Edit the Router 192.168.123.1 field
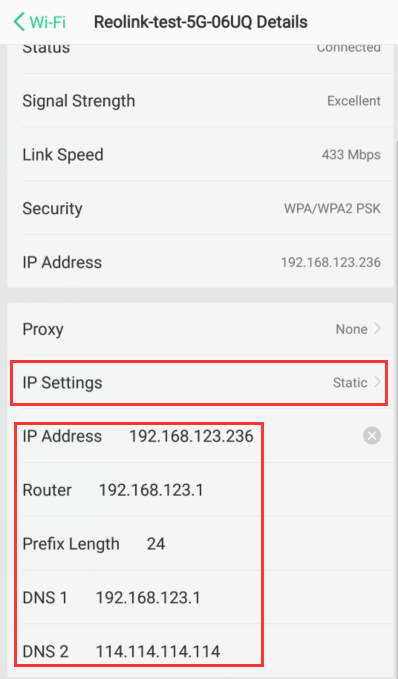 (151, 490)
